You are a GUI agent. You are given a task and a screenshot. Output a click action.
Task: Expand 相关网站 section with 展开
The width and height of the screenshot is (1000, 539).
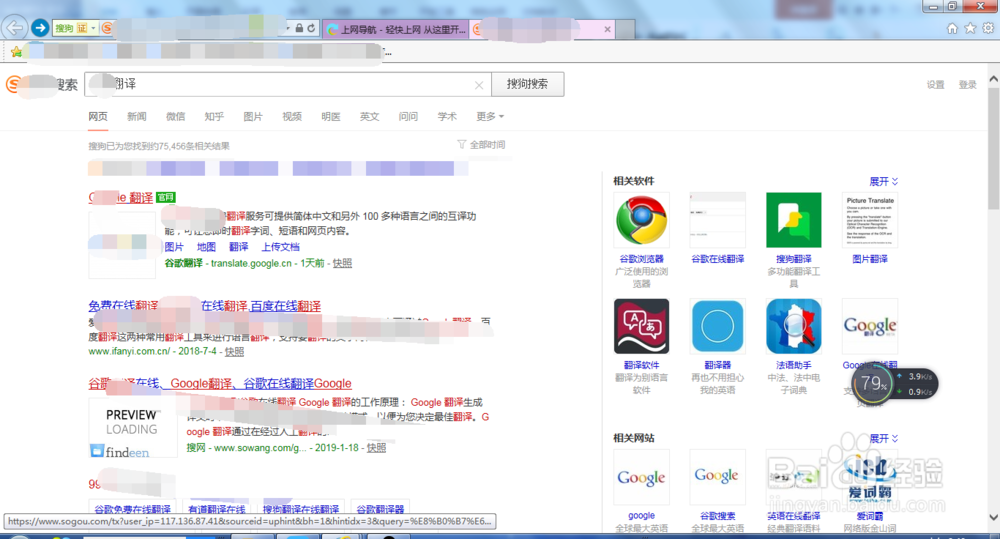click(x=884, y=438)
